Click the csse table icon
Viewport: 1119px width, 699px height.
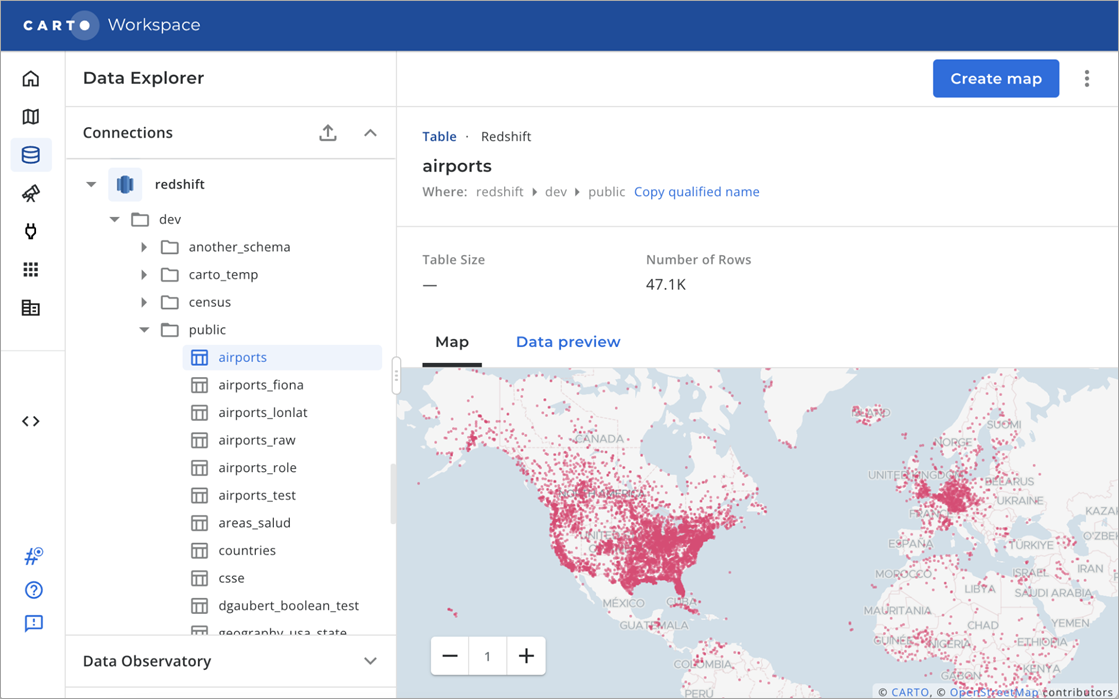pos(199,578)
